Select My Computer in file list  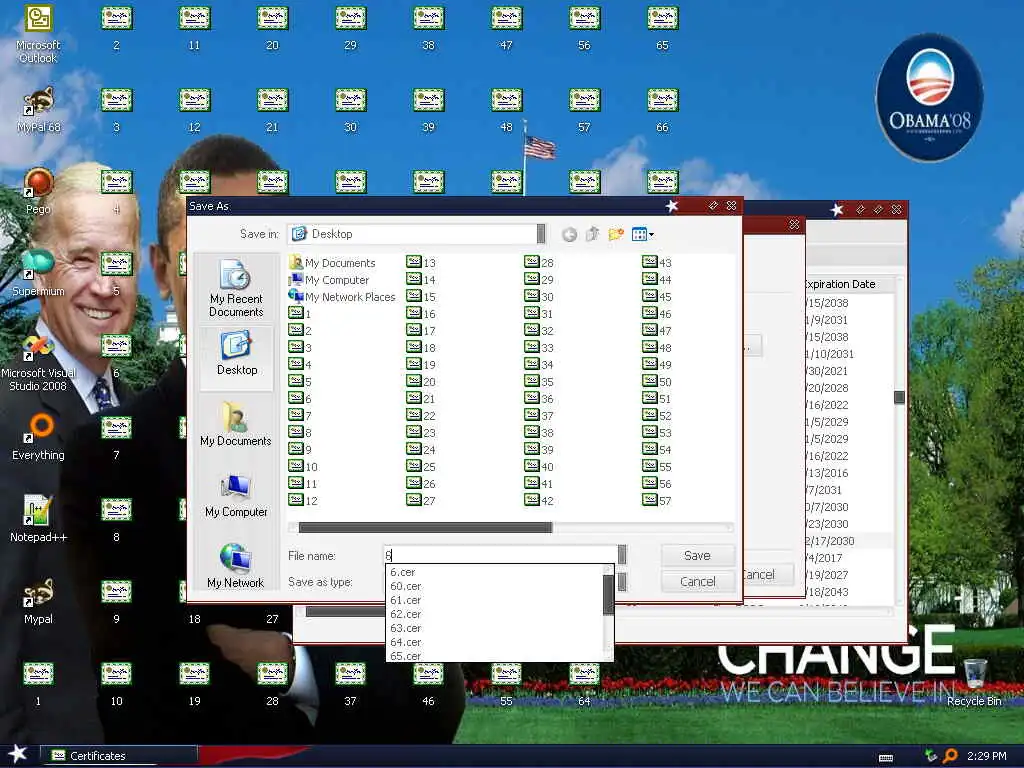click(x=329, y=280)
